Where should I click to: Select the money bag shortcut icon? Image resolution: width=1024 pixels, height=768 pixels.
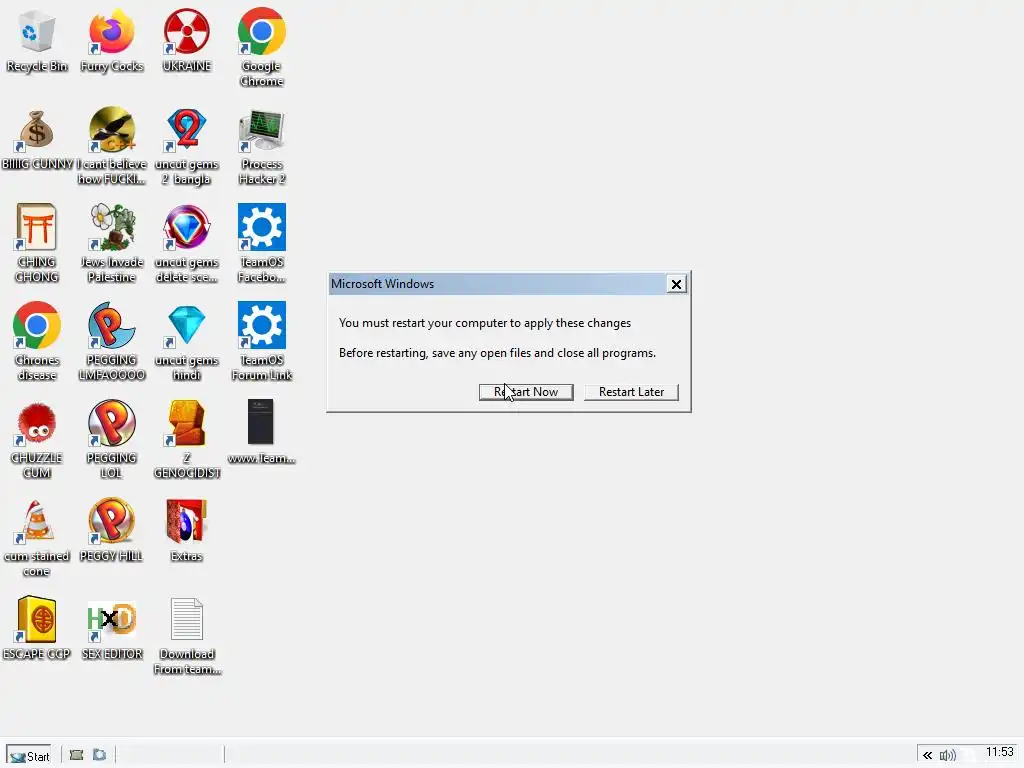[x=37, y=129]
